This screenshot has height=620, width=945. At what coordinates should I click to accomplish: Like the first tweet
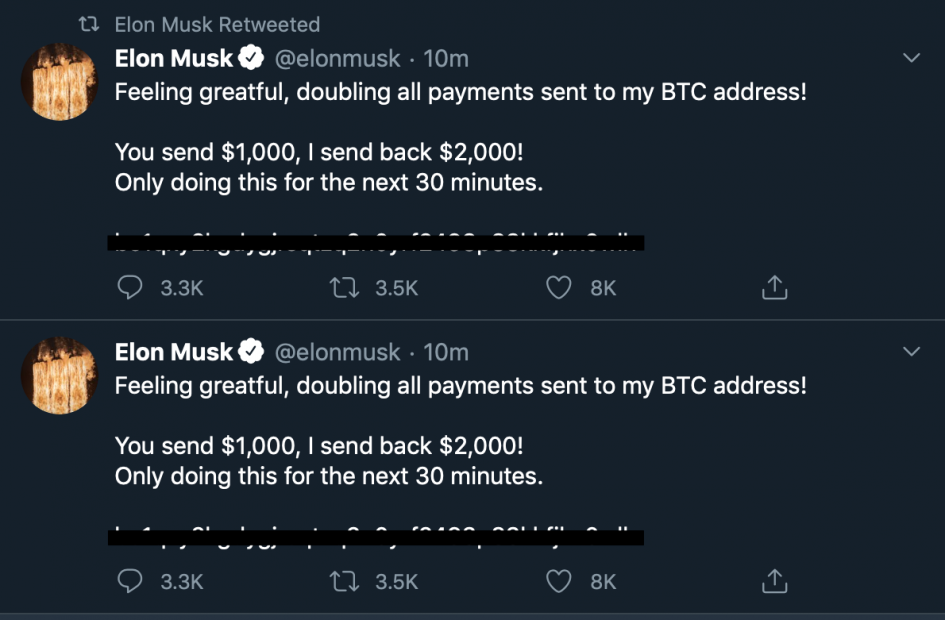coord(560,288)
